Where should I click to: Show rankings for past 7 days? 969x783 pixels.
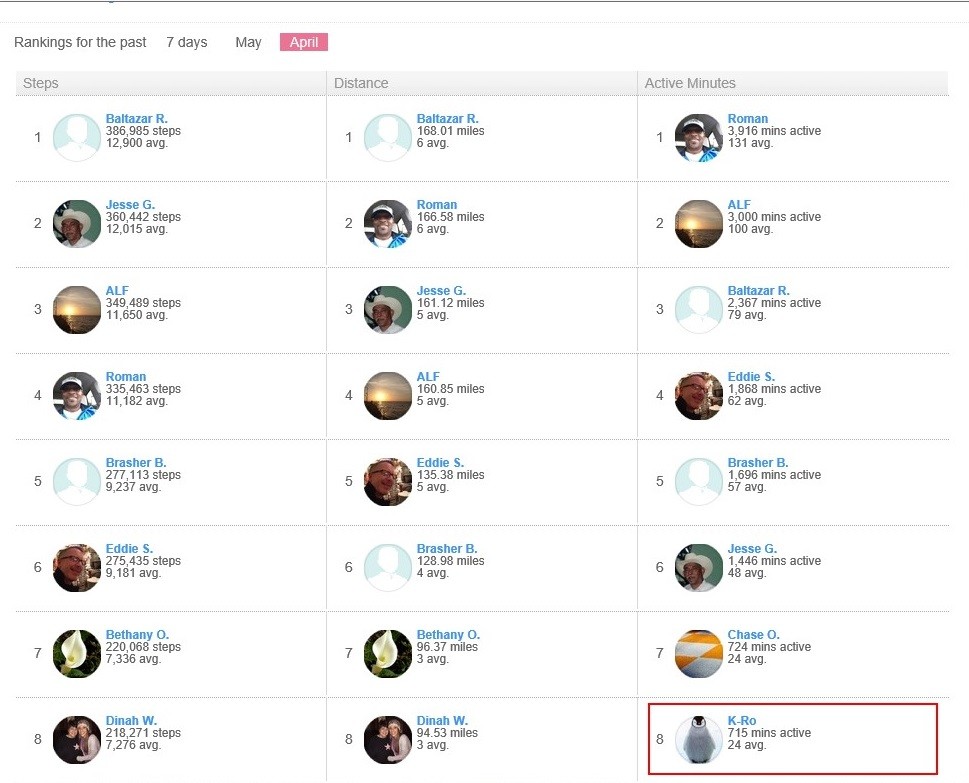click(186, 42)
